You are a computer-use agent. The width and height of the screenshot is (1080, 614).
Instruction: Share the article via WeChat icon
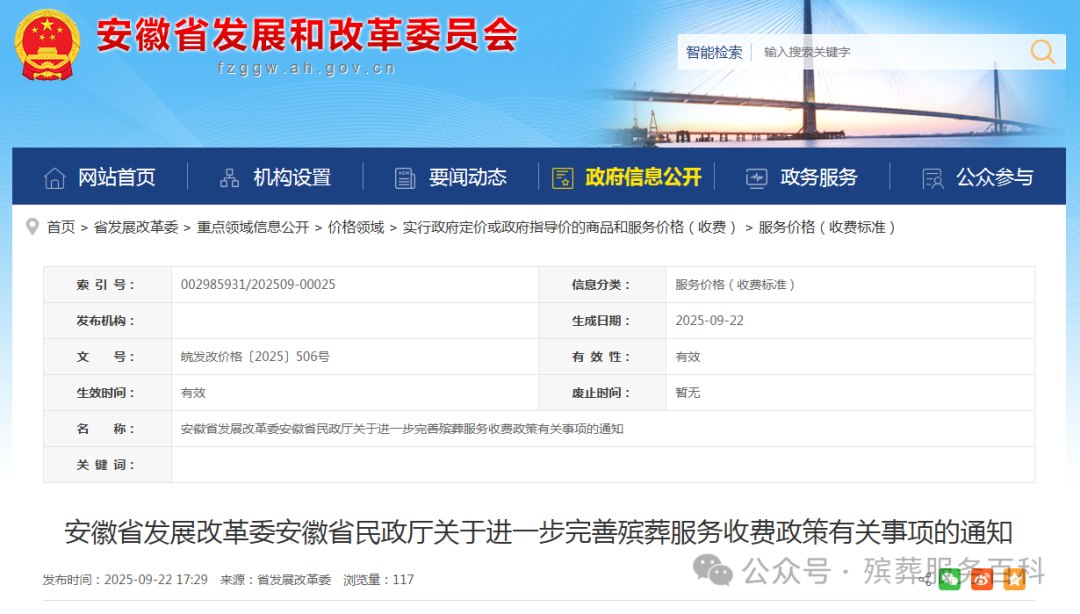[x=950, y=579]
